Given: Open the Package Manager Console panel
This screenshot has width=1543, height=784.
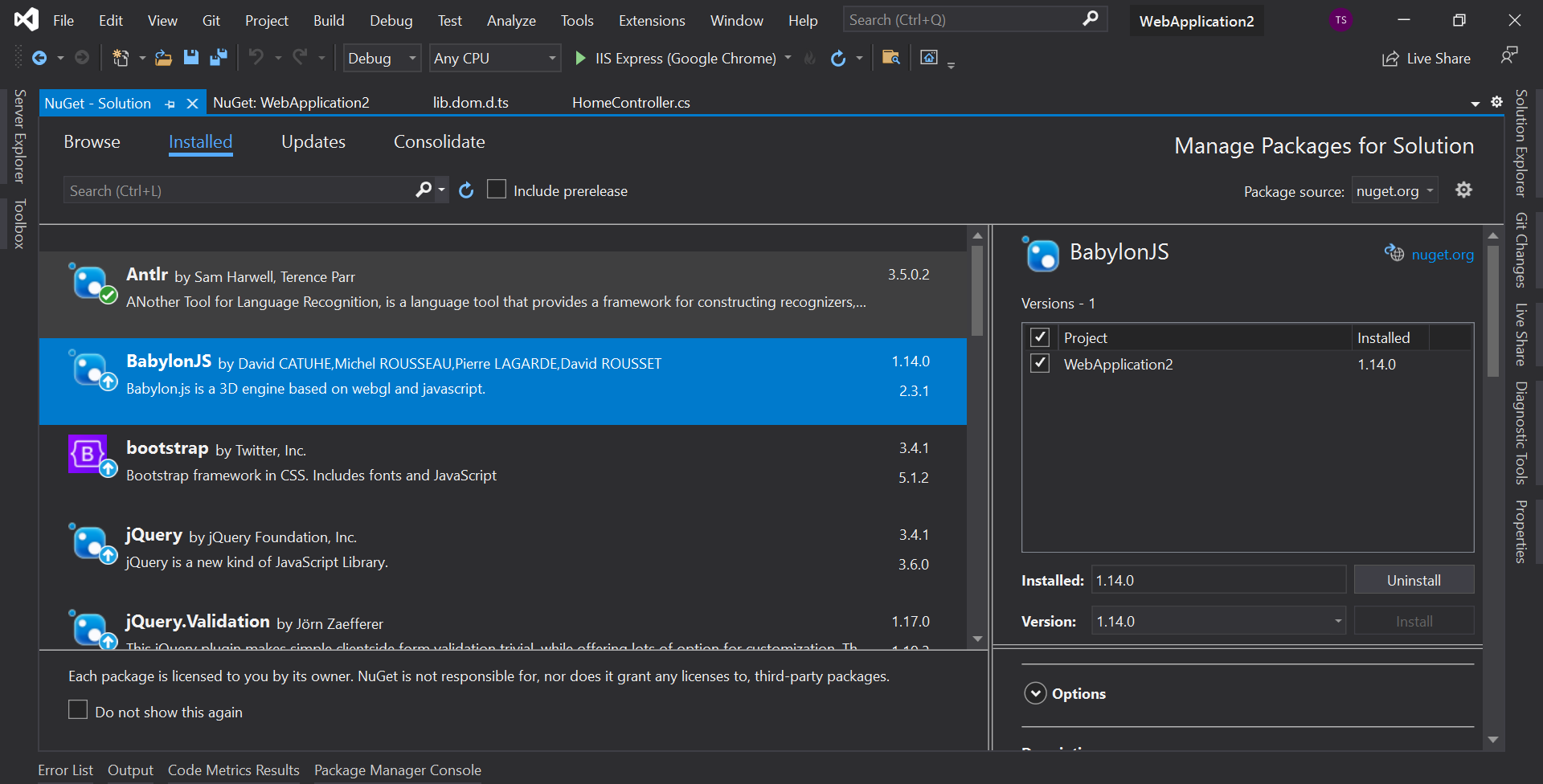Looking at the screenshot, I should (x=397, y=770).
